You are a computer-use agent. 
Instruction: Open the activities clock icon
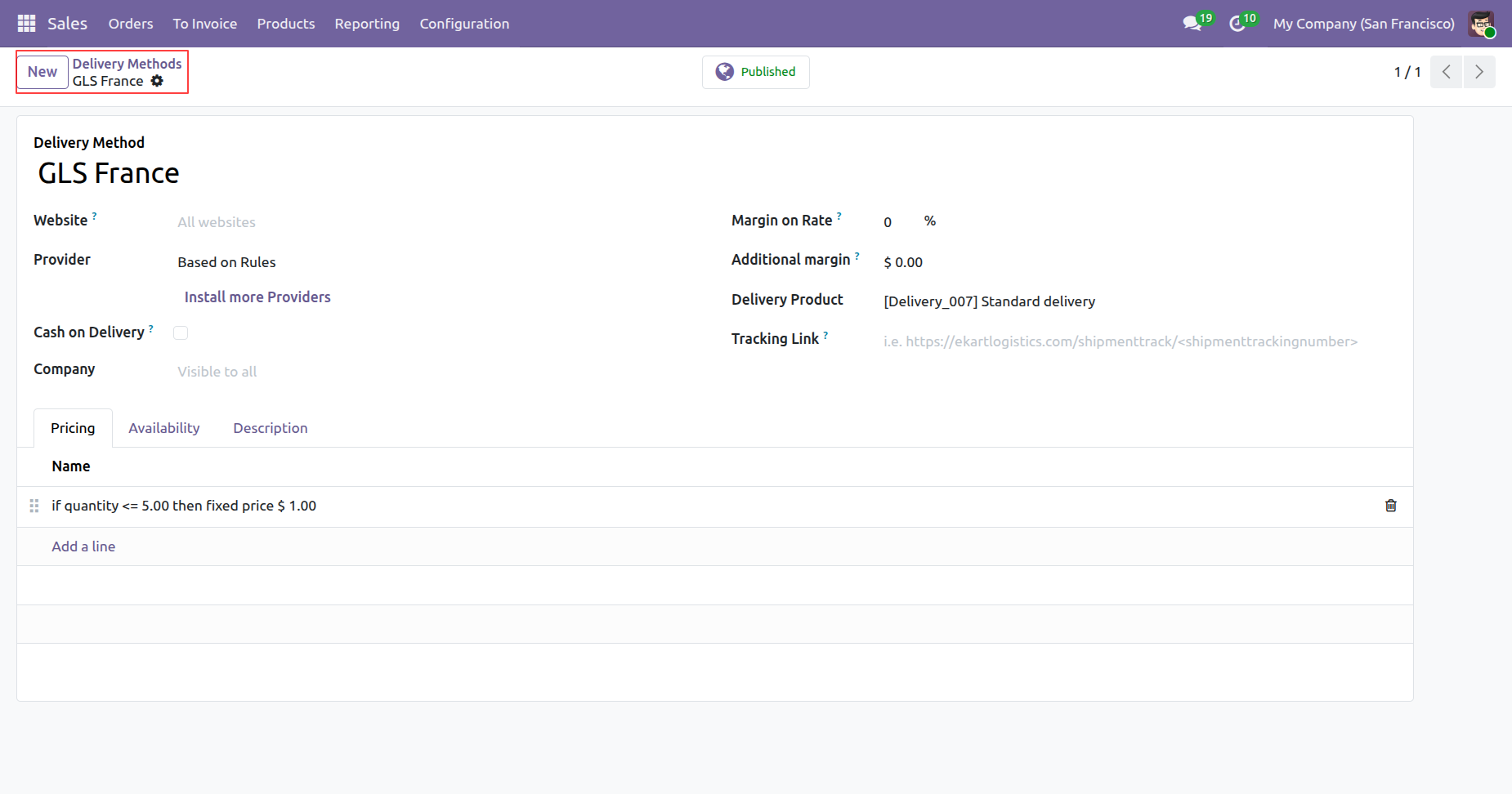[x=1237, y=24]
